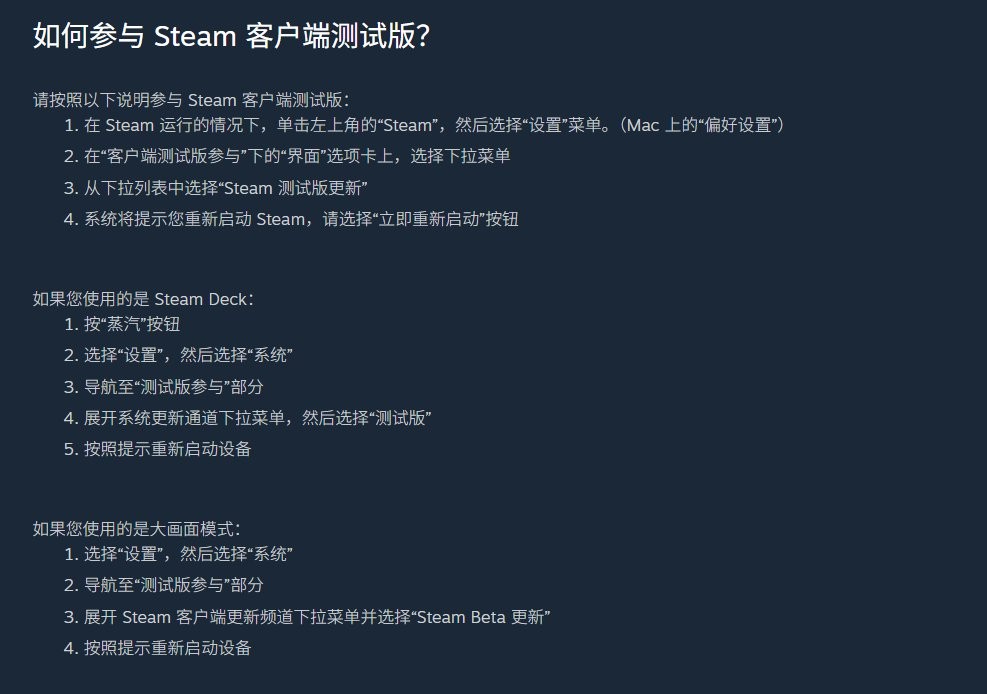Click the line "如果您使用的是 Steam Deck"

pos(144,299)
